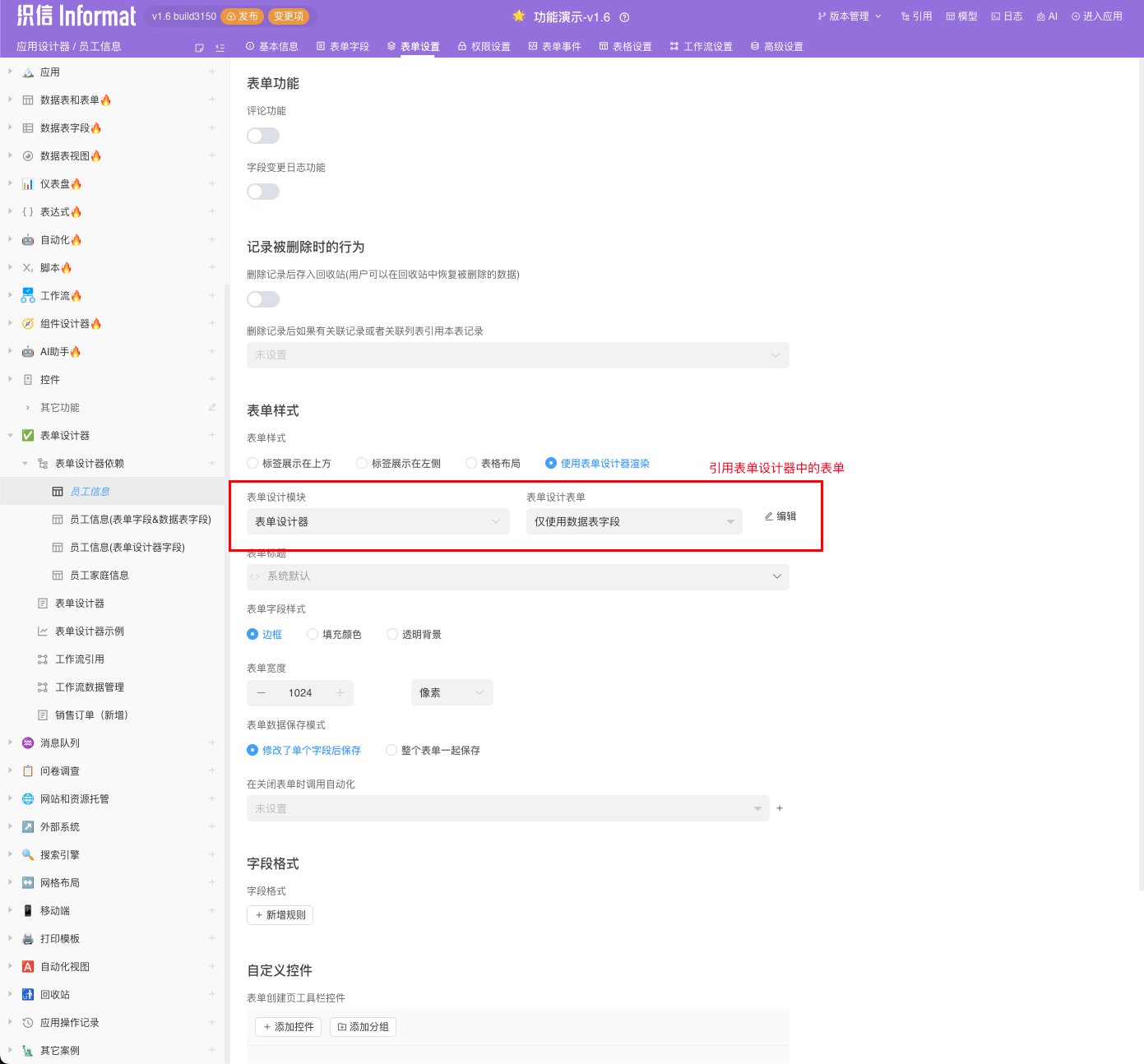Open the 像素 unit dropdown
The width and height of the screenshot is (1144, 1064).
coord(452,692)
